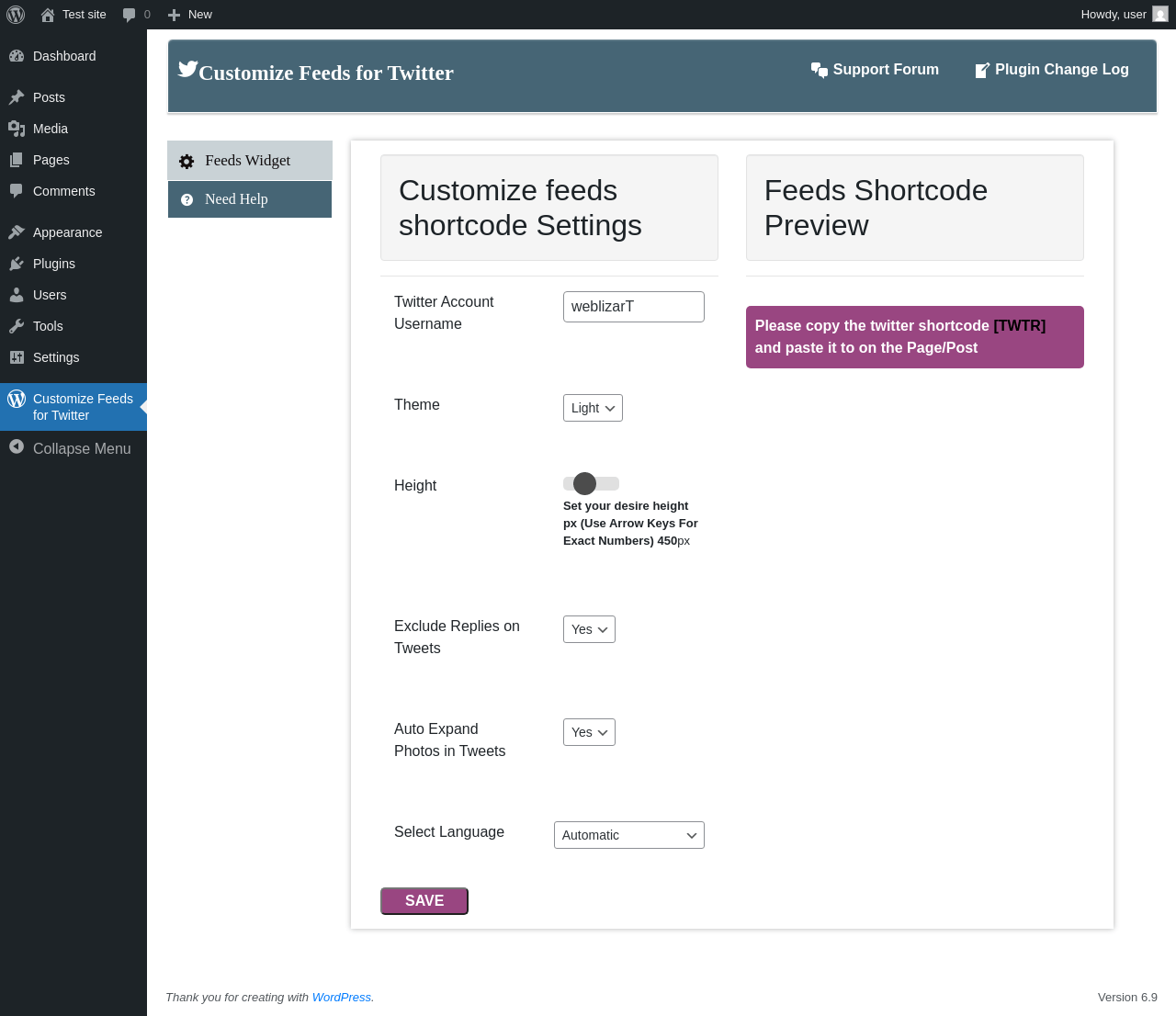The height and width of the screenshot is (1016, 1176).
Task: Click the Comments sidebar icon
Action: point(17,191)
